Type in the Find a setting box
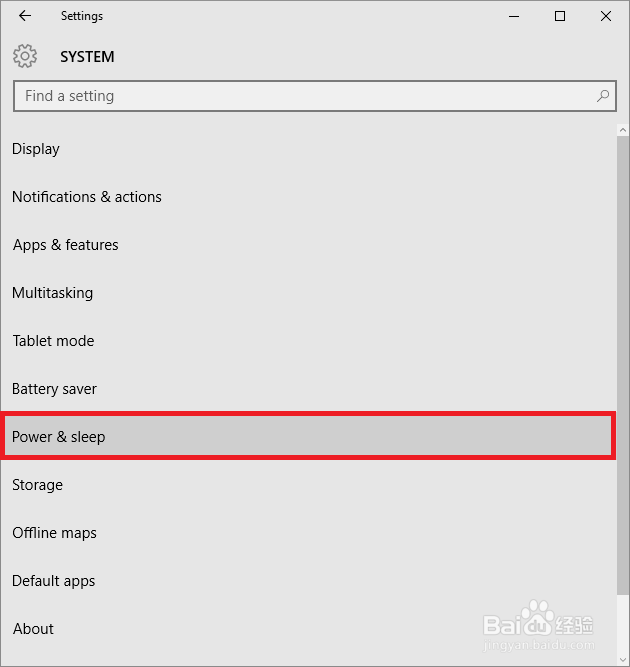 click(300, 96)
